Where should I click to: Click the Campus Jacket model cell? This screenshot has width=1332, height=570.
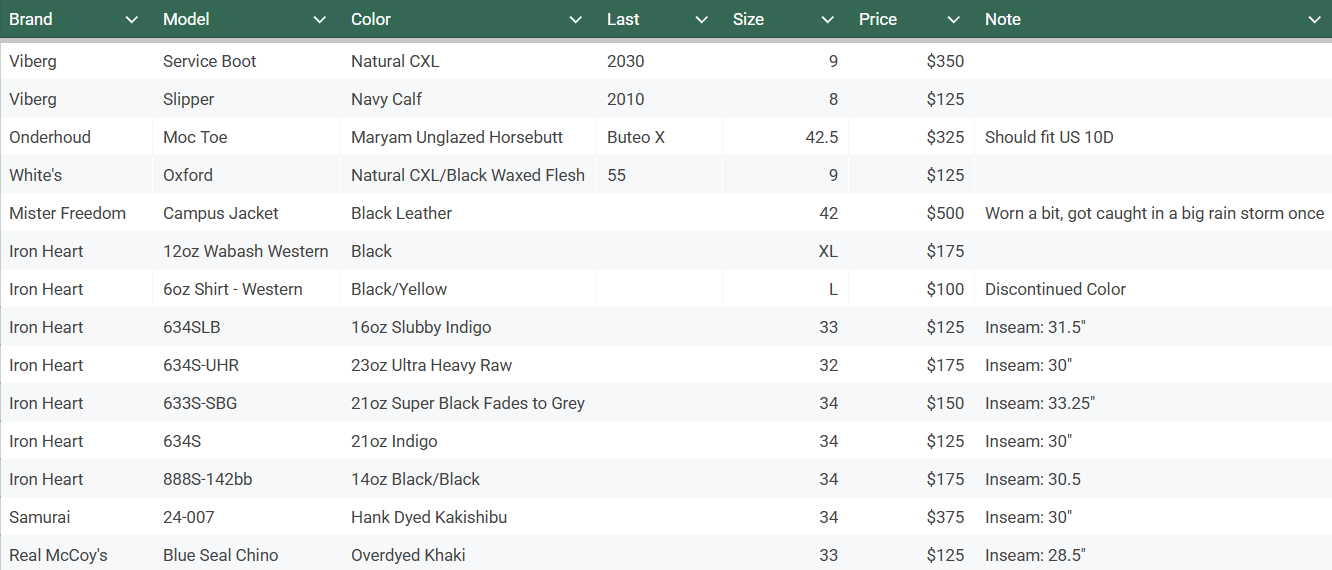pyautogui.click(x=246, y=213)
